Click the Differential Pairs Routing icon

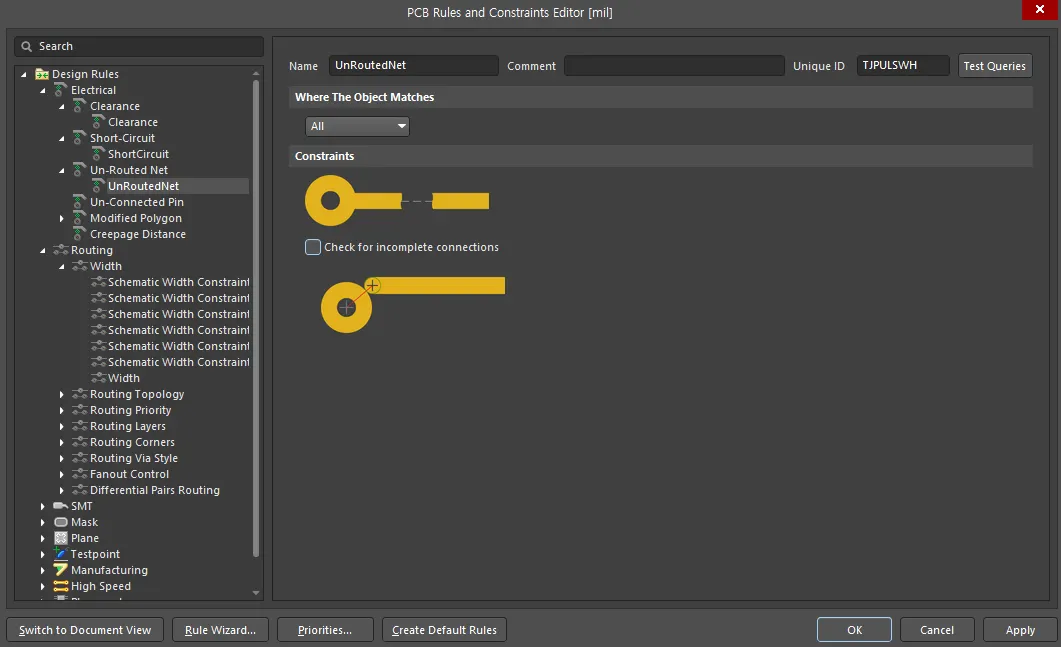point(80,491)
